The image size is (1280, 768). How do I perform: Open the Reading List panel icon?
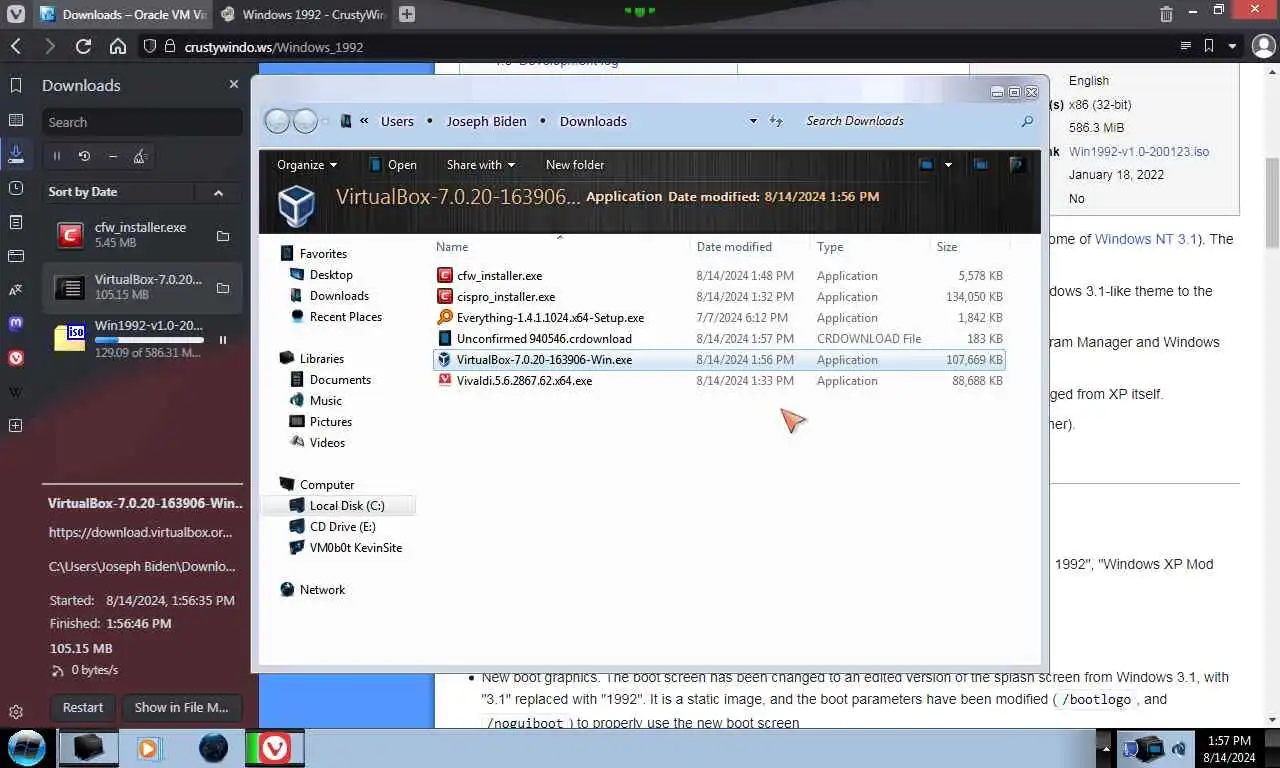(x=16, y=120)
